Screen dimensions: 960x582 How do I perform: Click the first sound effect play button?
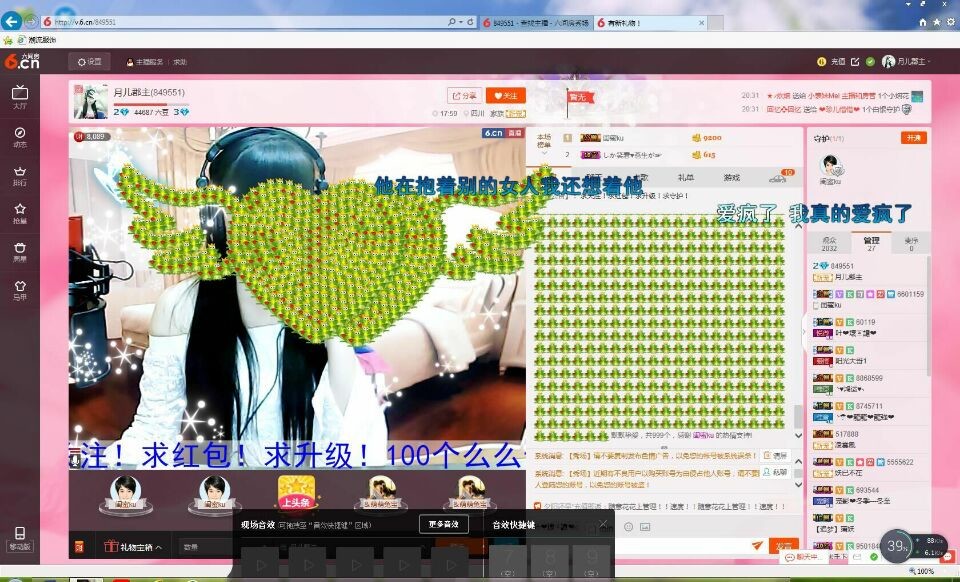coord(261,564)
